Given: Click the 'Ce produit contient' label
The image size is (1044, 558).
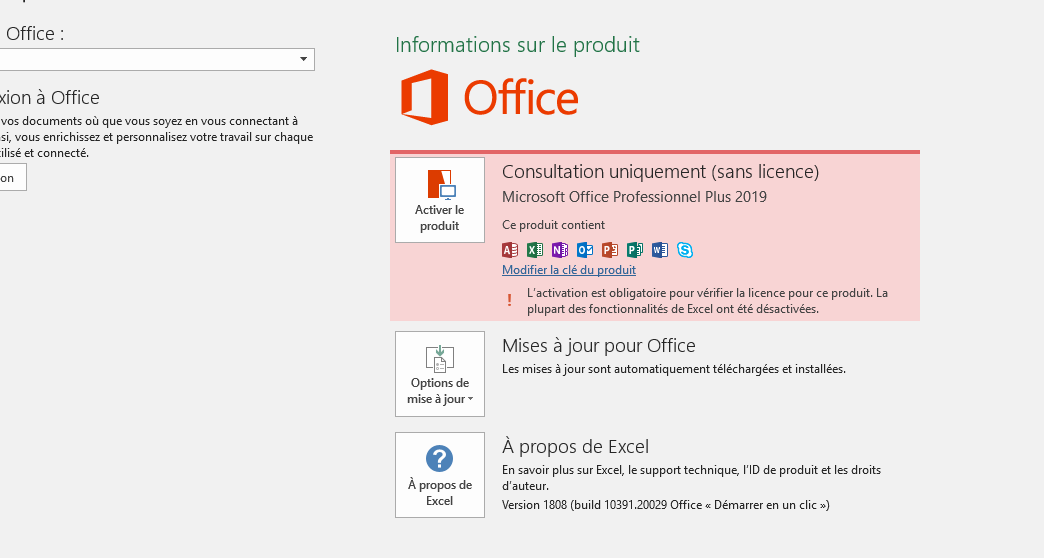Looking at the screenshot, I should click(553, 225).
